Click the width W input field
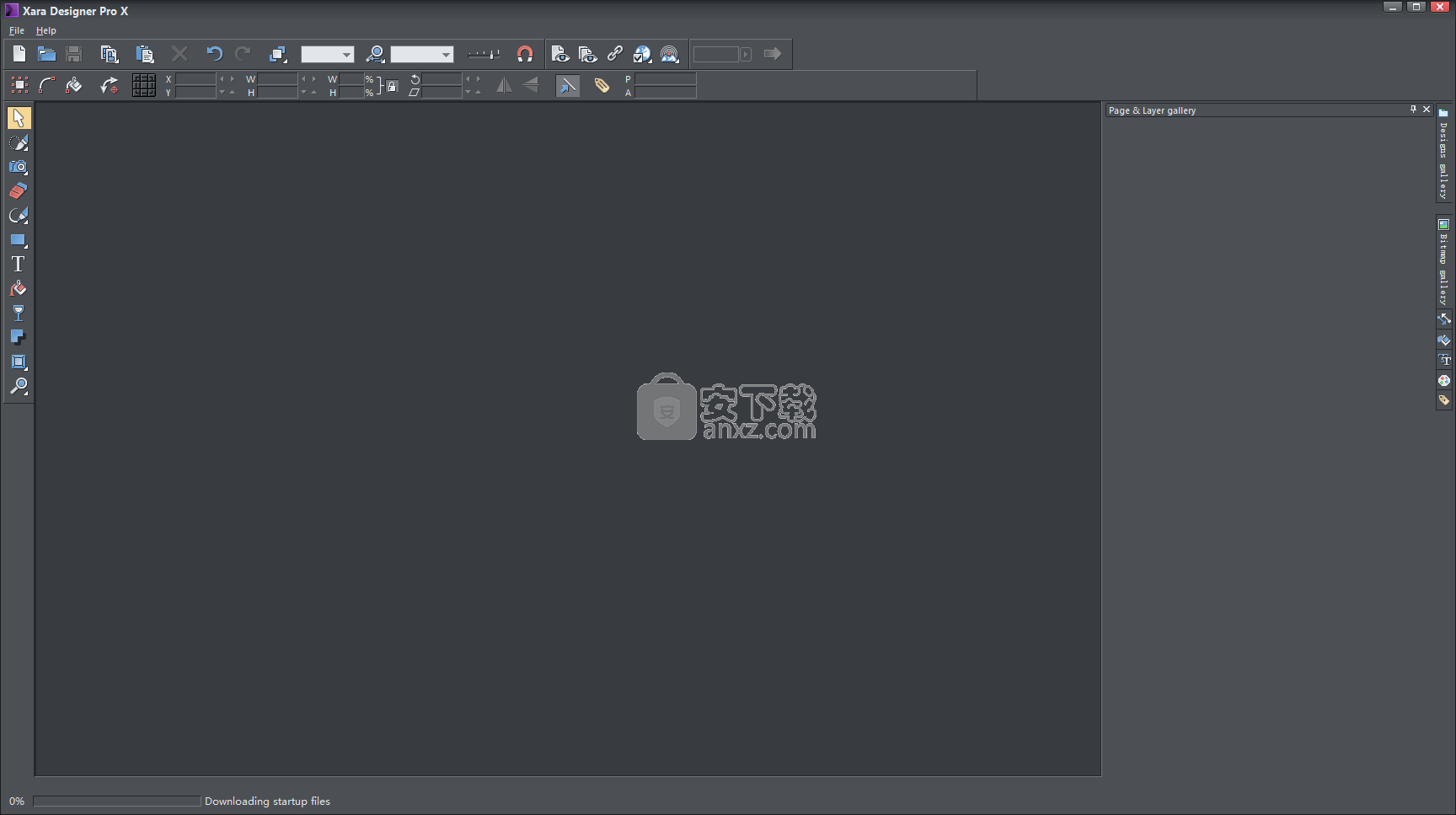This screenshot has height=815, width=1456. [278, 79]
